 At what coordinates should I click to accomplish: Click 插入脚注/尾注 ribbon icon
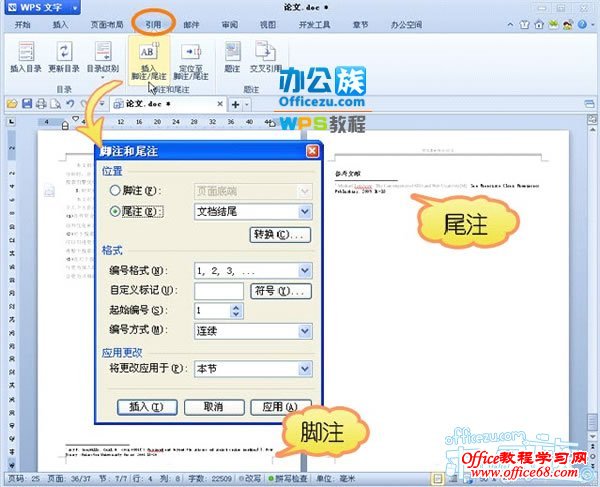(x=148, y=61)
